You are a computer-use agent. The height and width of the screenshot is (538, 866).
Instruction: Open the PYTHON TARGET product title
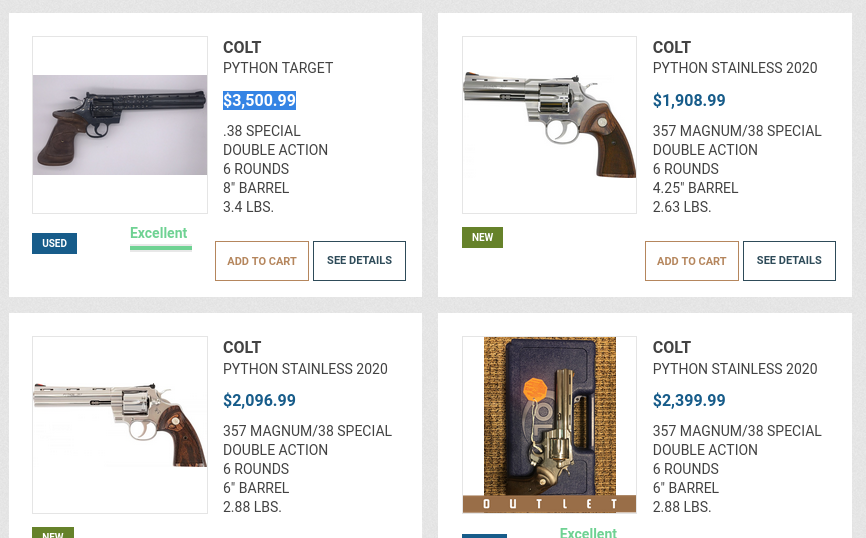tap(278, 68)
